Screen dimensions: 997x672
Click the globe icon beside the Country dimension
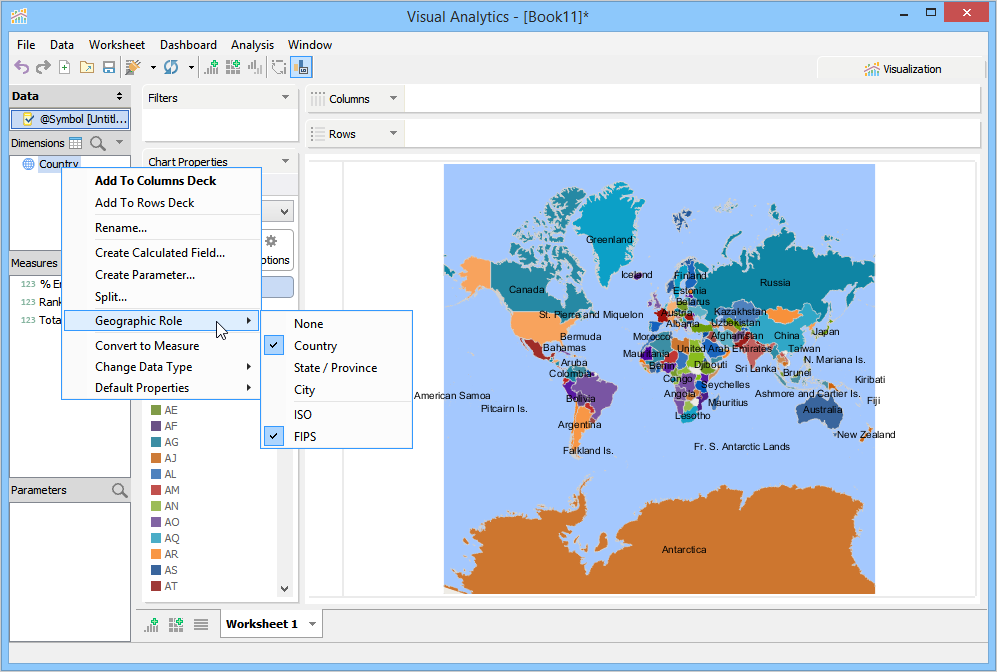pyautogui.click(x=29, y=164)
